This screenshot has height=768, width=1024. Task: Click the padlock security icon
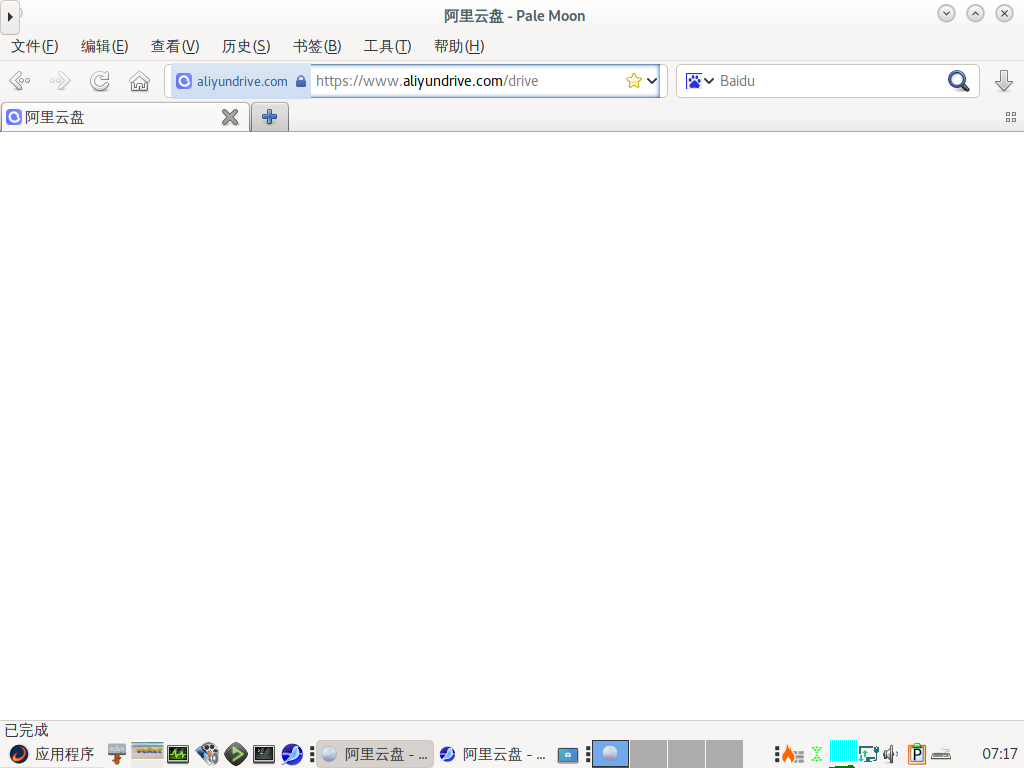301,81
